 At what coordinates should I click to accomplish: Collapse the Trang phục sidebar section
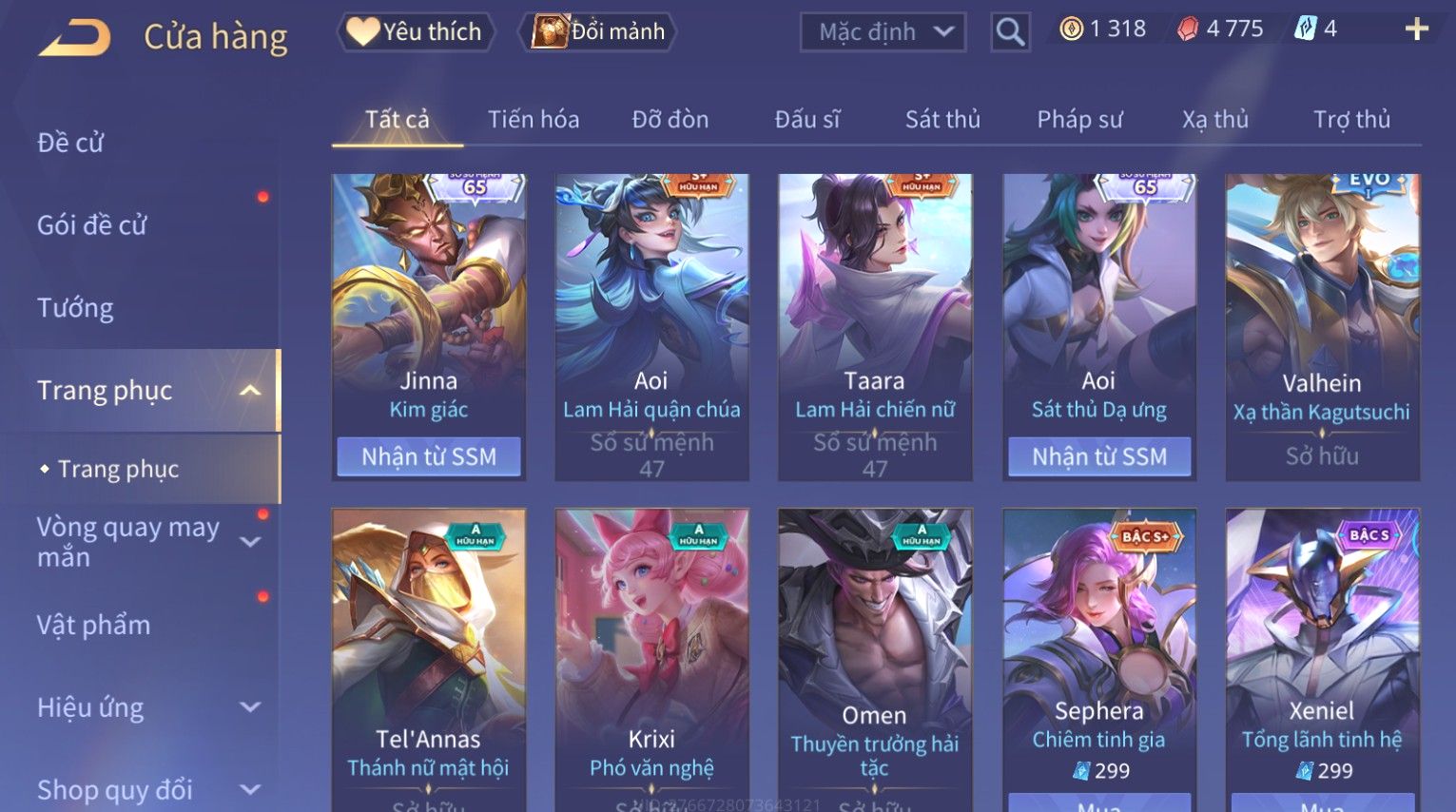tap(250, 390)
